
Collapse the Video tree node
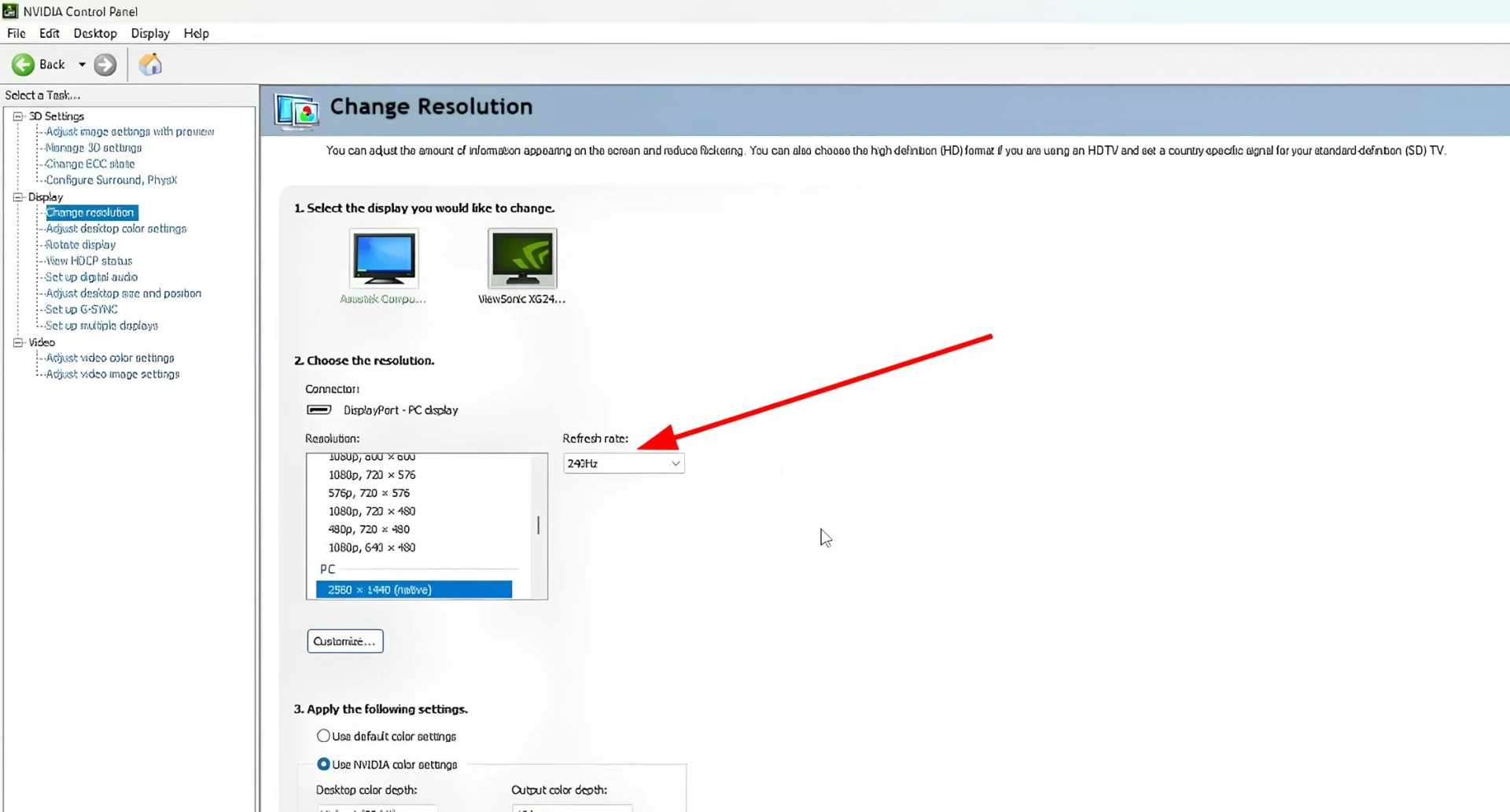18,342
